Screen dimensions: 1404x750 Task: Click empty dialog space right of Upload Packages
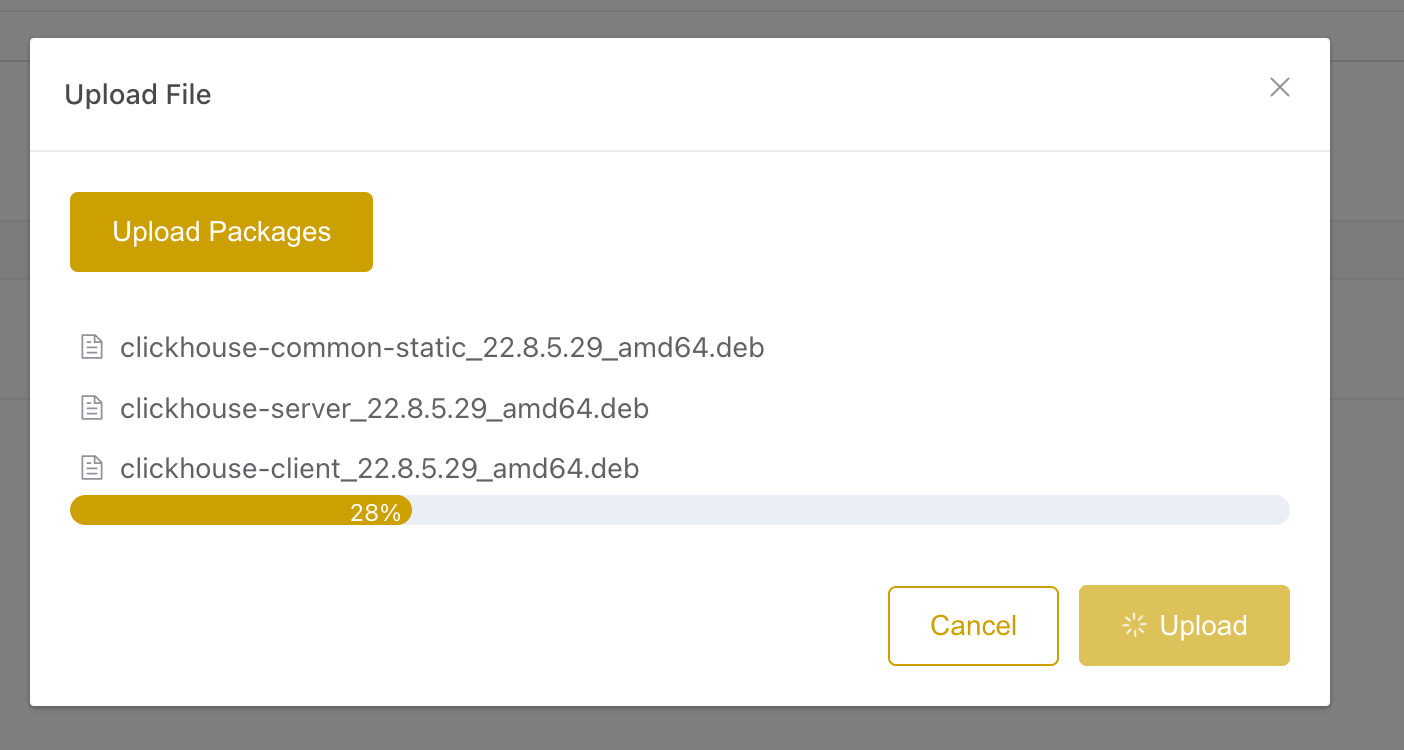tap(800, 232)
